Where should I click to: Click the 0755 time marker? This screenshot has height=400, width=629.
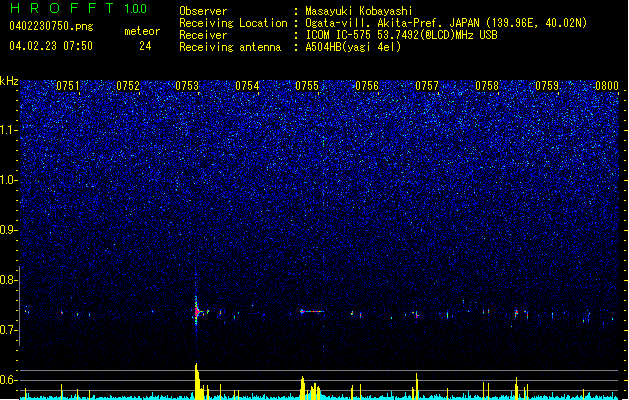point(307,86)
